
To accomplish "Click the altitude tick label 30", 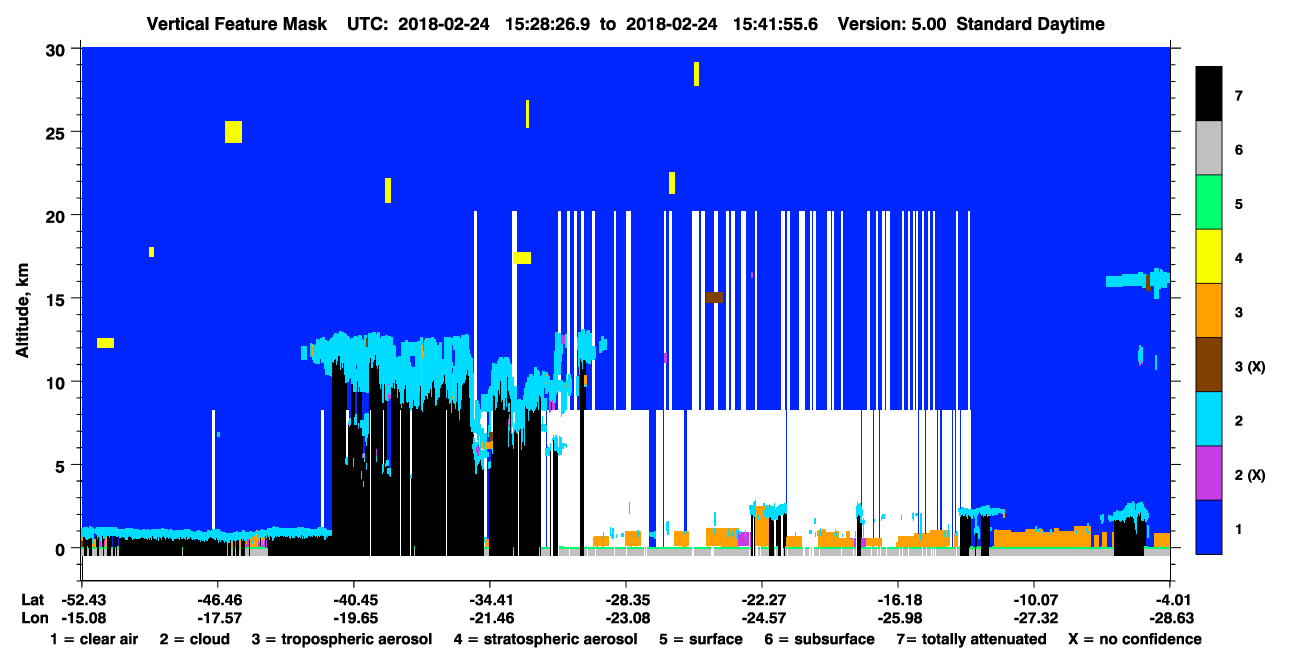I will coord(57,50).
